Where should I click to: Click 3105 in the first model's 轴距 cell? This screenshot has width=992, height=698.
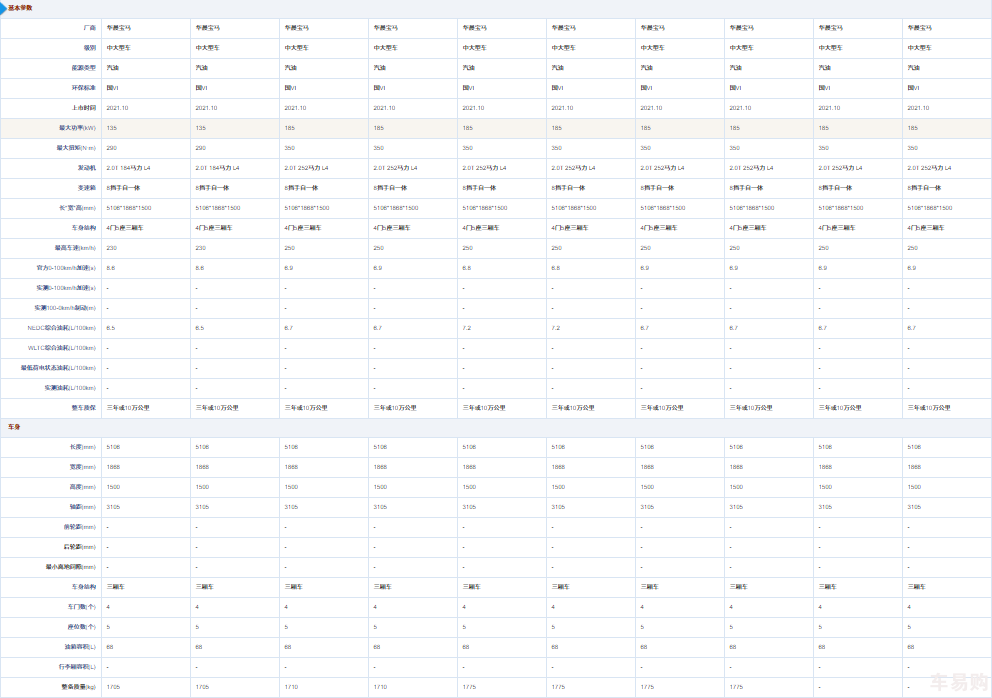coord(113,508)
